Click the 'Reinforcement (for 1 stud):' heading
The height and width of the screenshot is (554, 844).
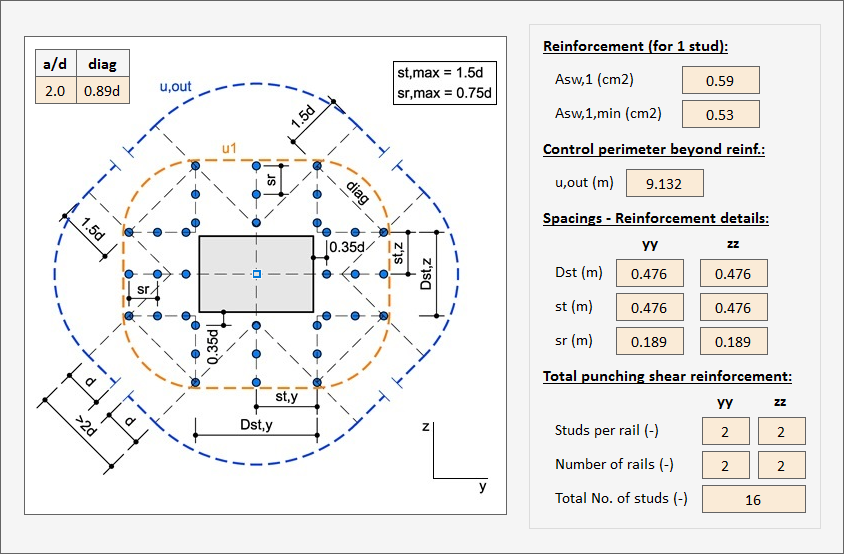point(635,46)
